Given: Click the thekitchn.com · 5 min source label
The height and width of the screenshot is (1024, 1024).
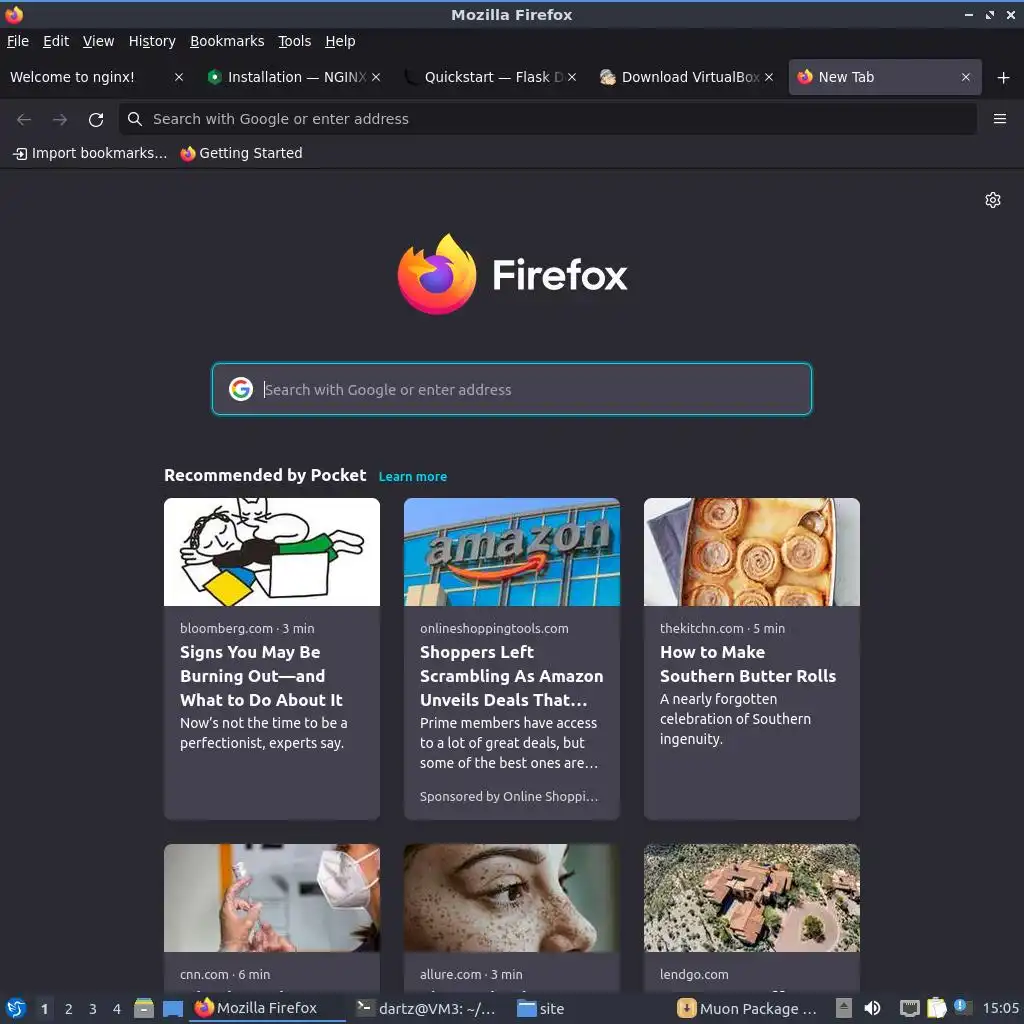Looking at the screenshot, I should (722, 628).
